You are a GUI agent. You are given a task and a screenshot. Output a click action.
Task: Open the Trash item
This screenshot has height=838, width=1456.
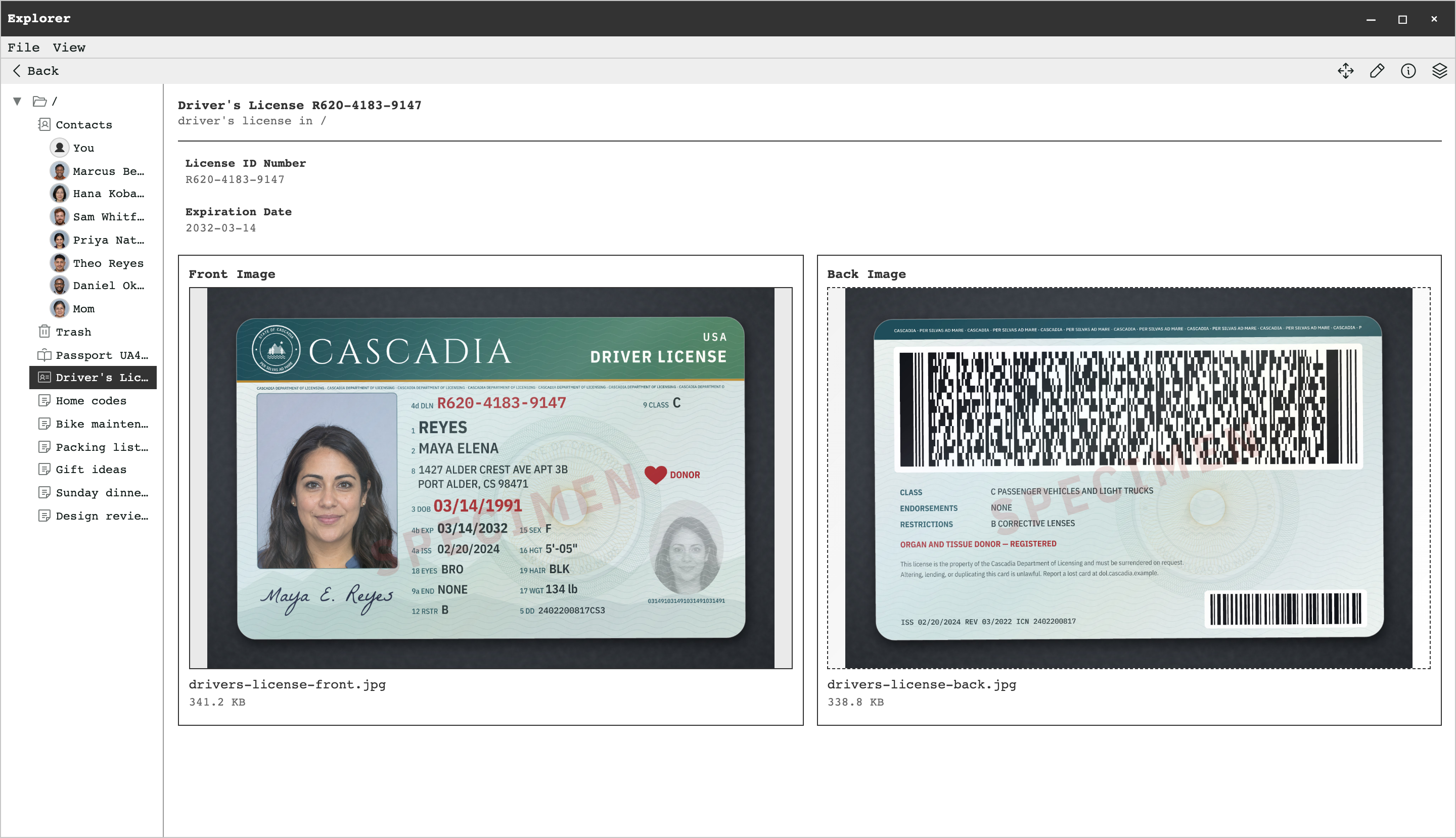(x=73, y=332)
